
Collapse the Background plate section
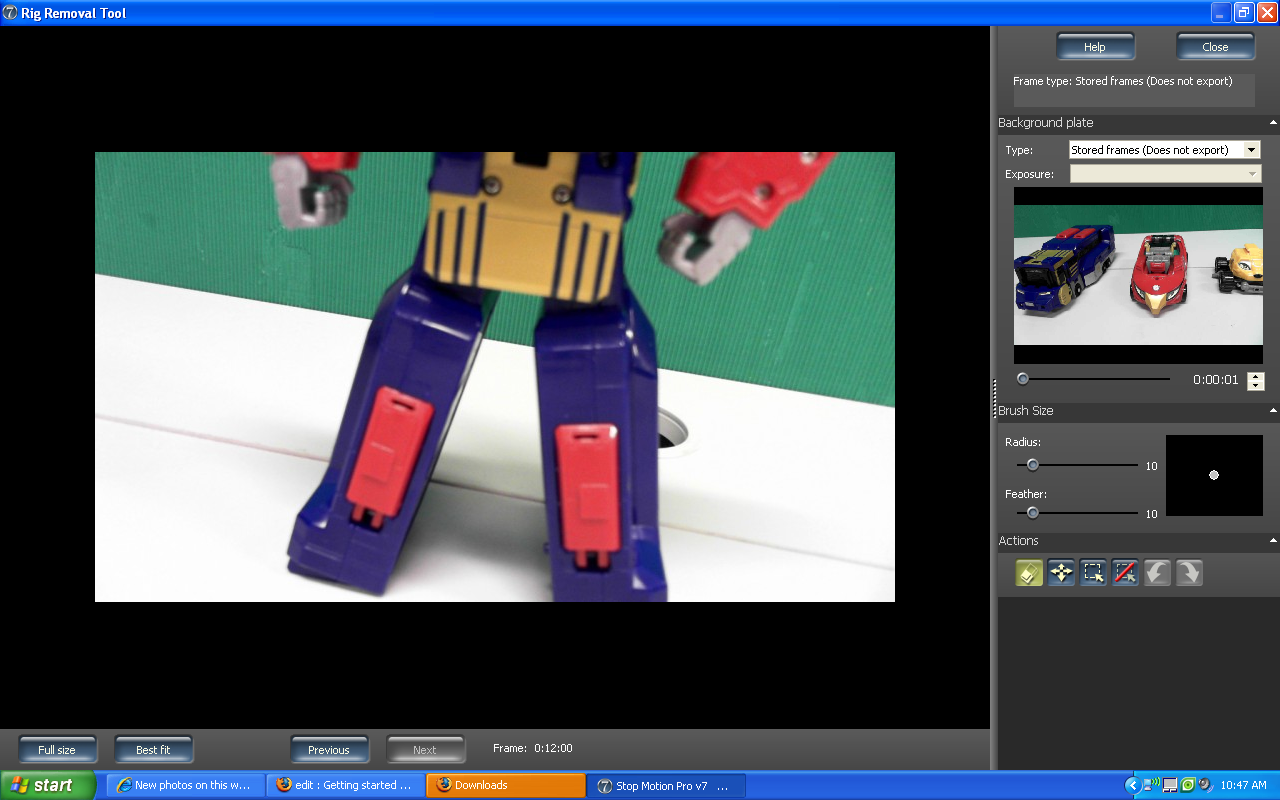pyautogui.click(x=1273, y=123)
